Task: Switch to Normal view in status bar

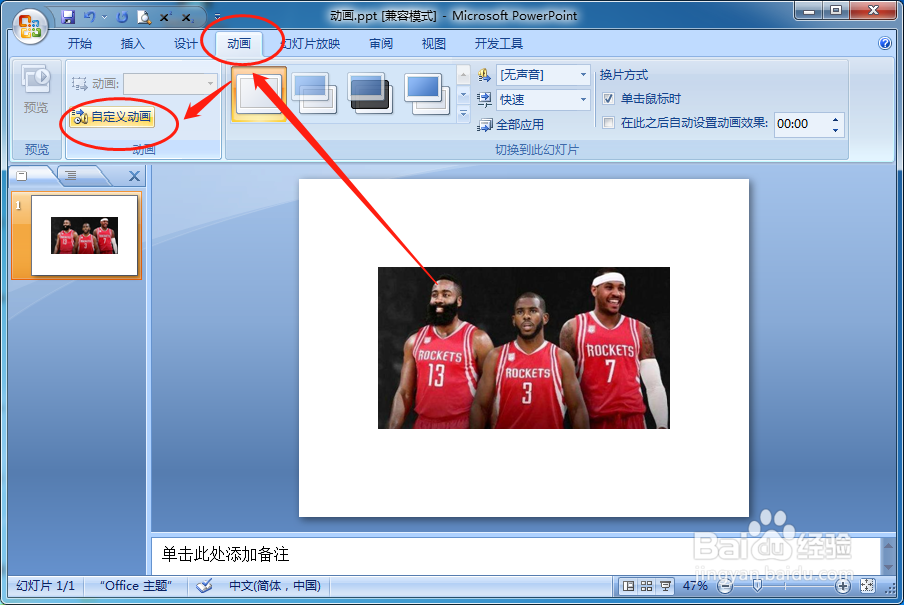Action: coord(628,586)
